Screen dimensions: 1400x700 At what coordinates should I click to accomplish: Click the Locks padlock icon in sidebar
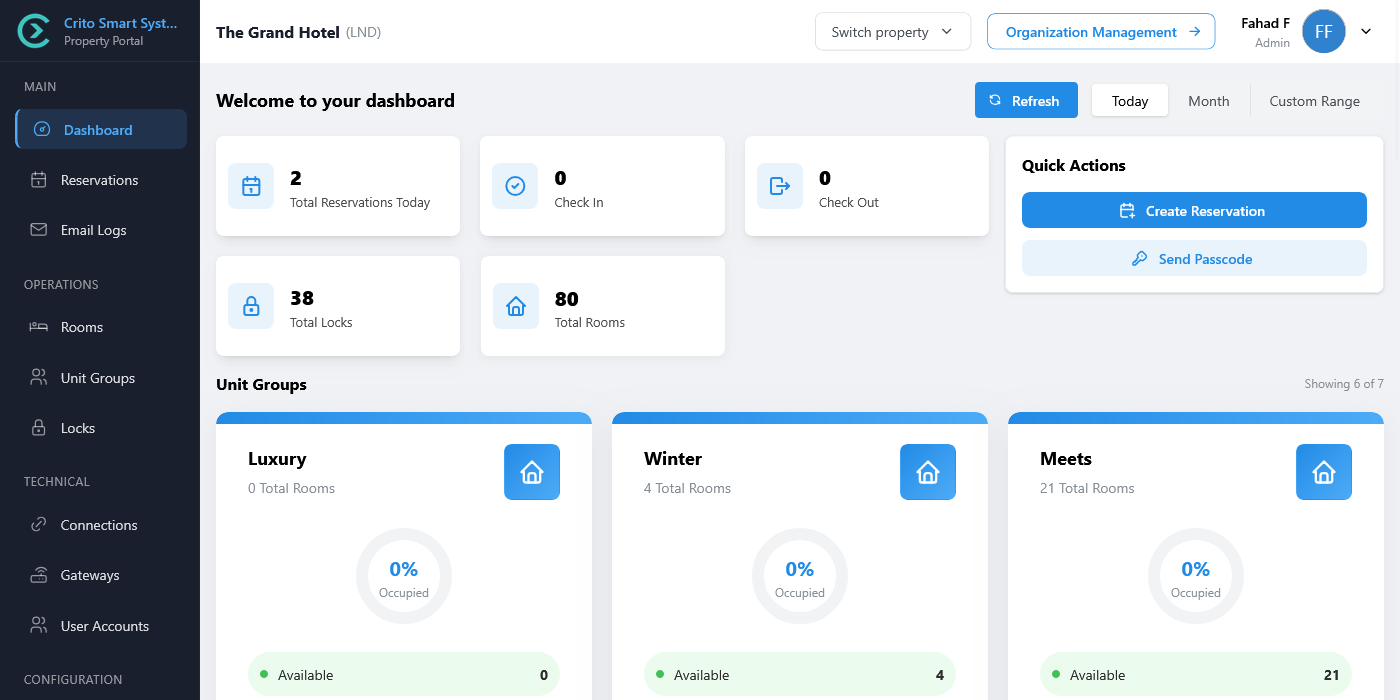click(x=39, y=428)
